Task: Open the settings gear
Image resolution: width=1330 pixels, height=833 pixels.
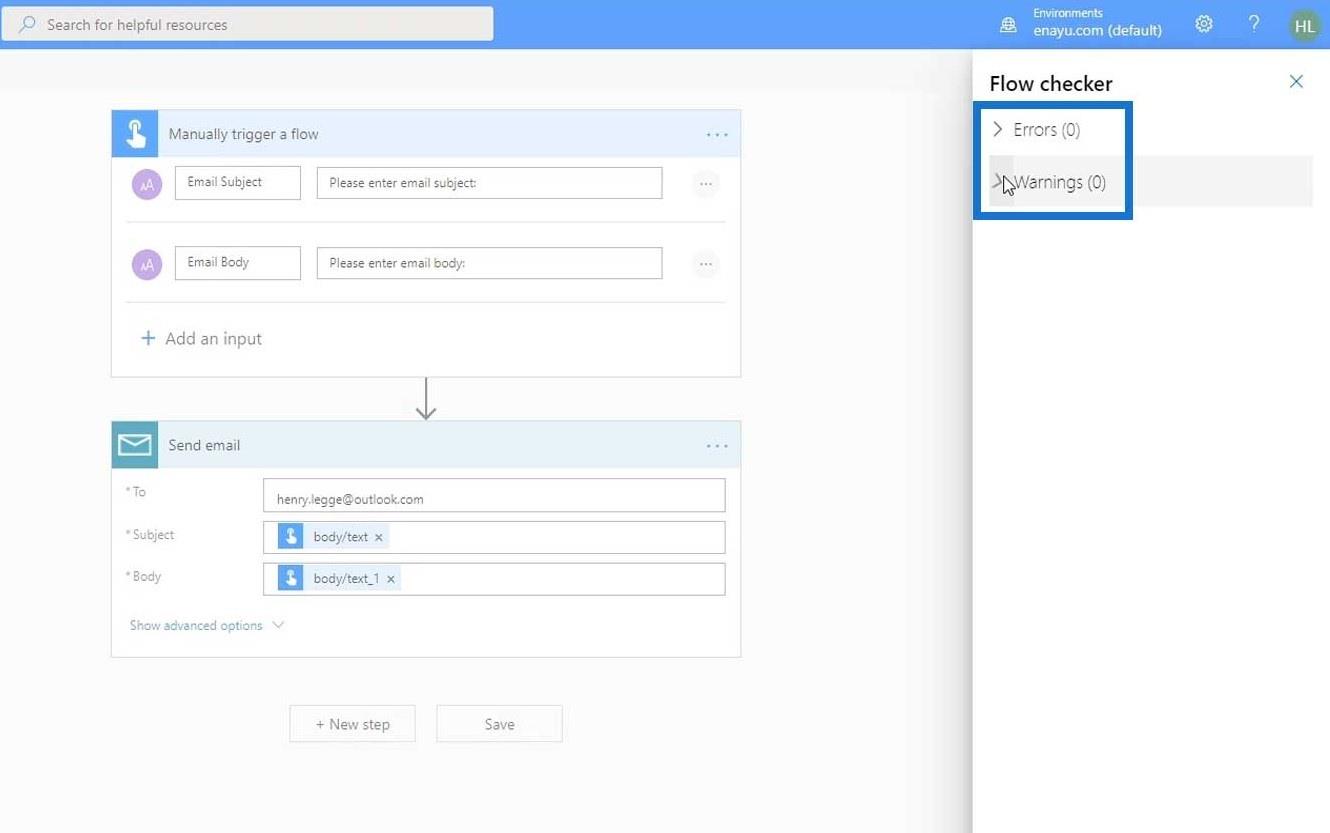Action: pyautogui.click(x=1204, y=24)
